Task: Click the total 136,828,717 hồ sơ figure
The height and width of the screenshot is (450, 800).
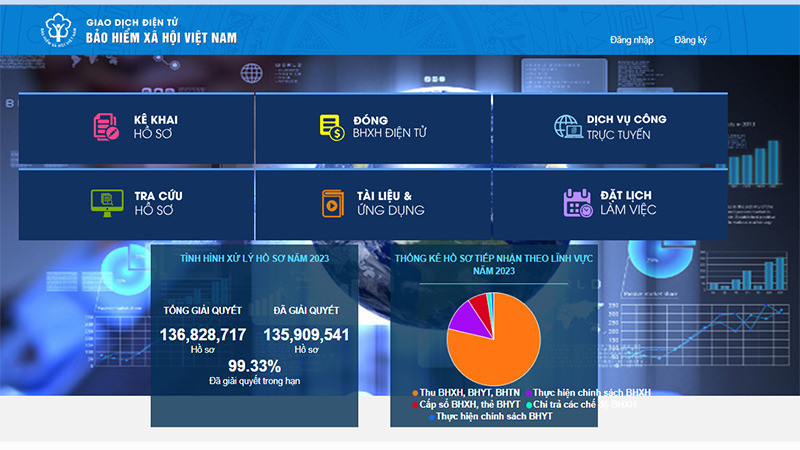Action: coord(203,334)
